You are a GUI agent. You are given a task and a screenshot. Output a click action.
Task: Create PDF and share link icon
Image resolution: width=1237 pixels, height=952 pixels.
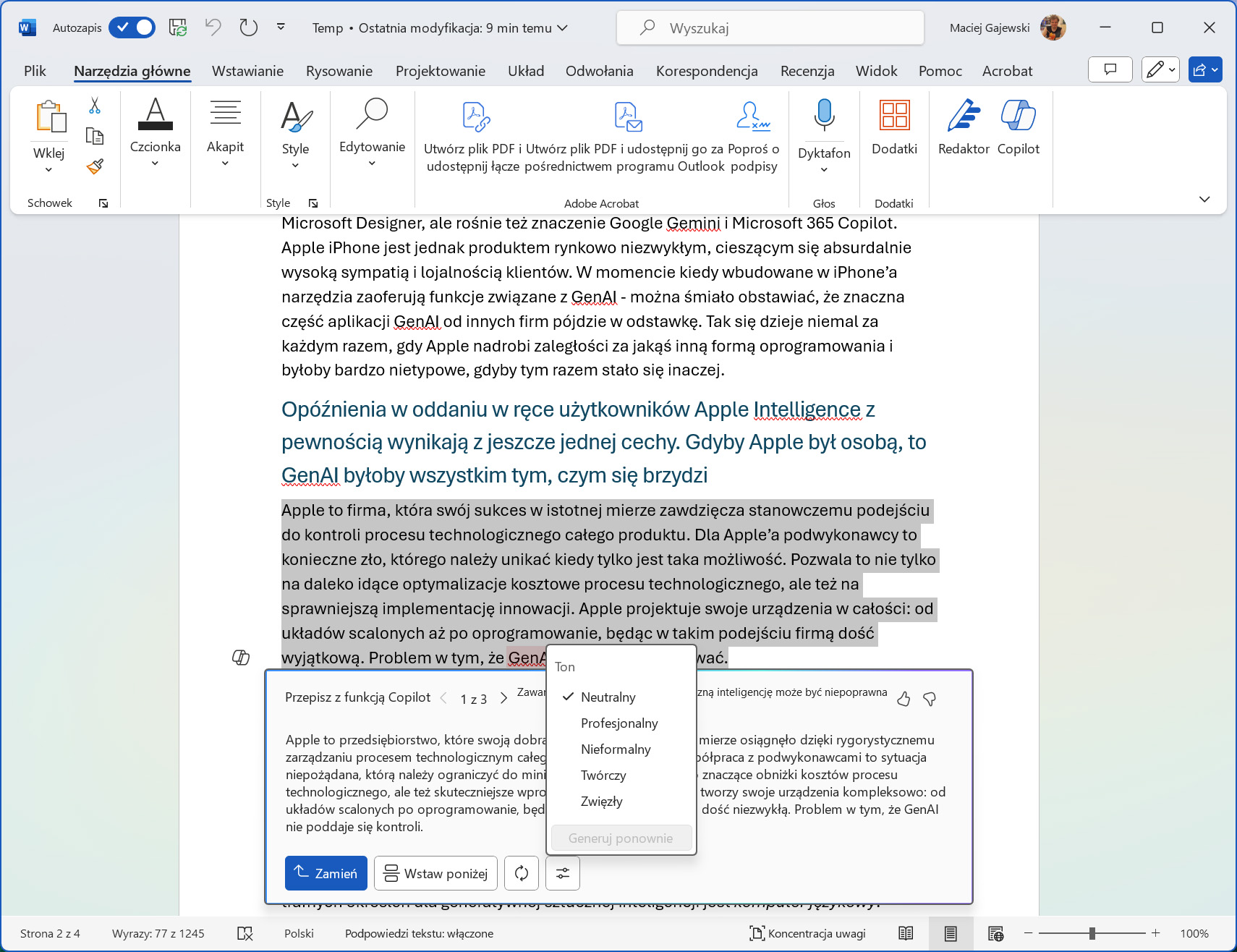pos(476,116)
